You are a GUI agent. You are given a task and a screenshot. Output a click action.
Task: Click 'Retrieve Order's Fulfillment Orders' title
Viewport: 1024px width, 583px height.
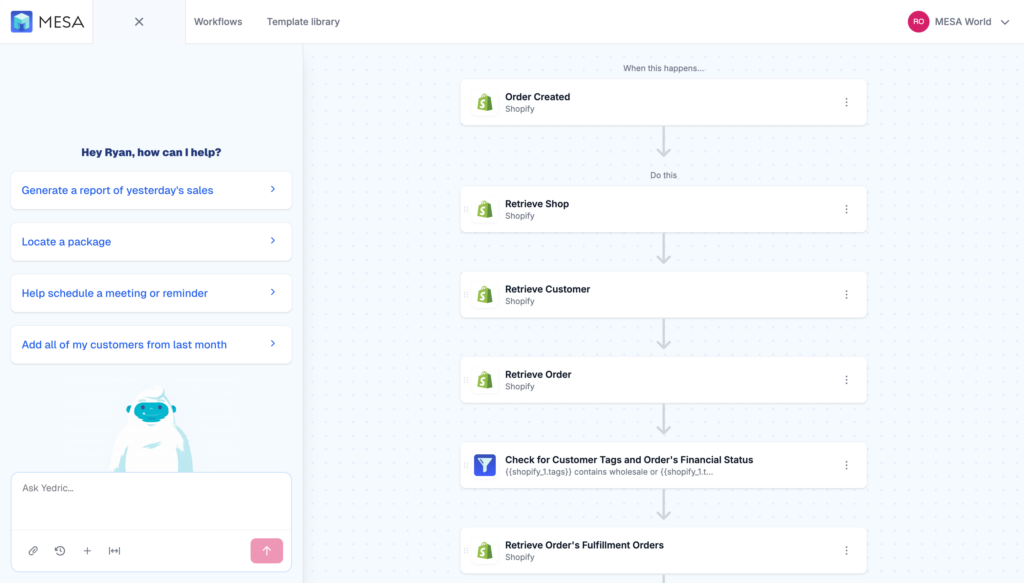point(584,545)
